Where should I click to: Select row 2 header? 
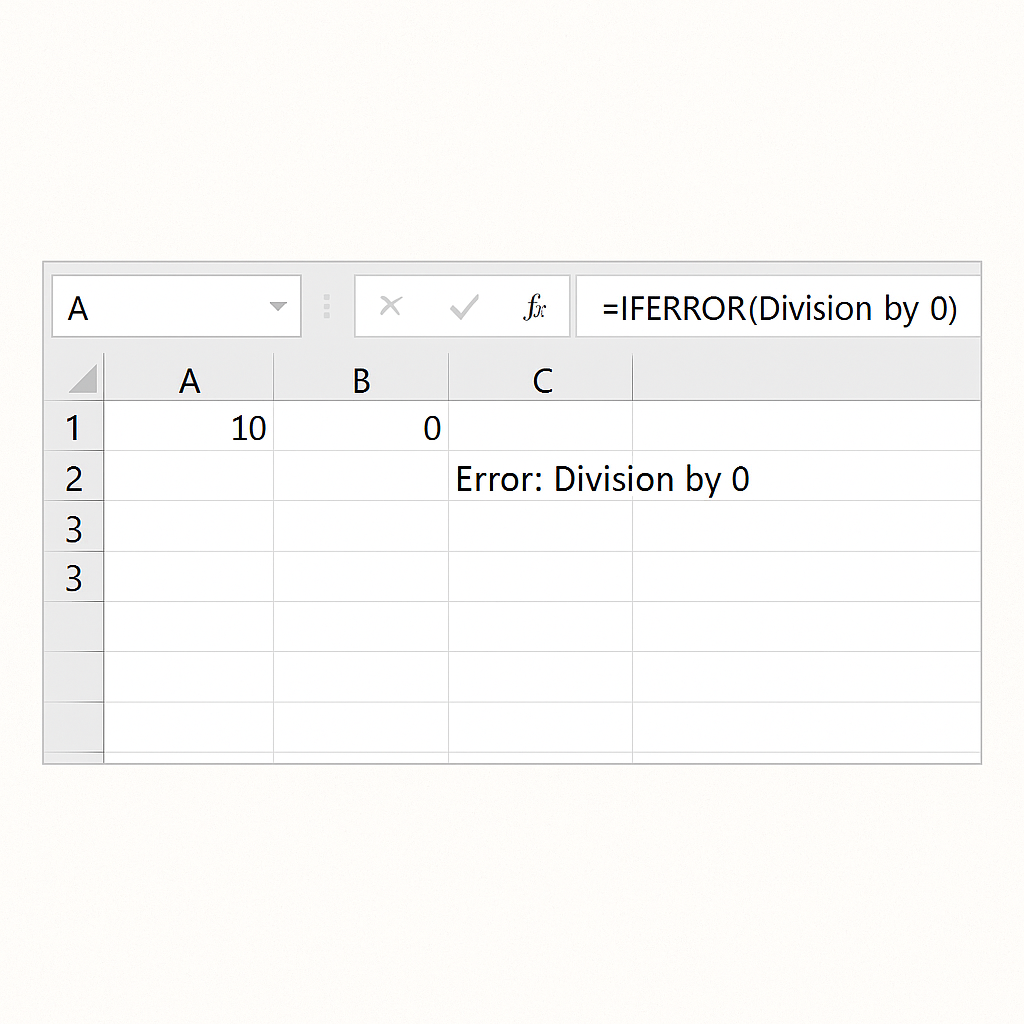(73, 478)
